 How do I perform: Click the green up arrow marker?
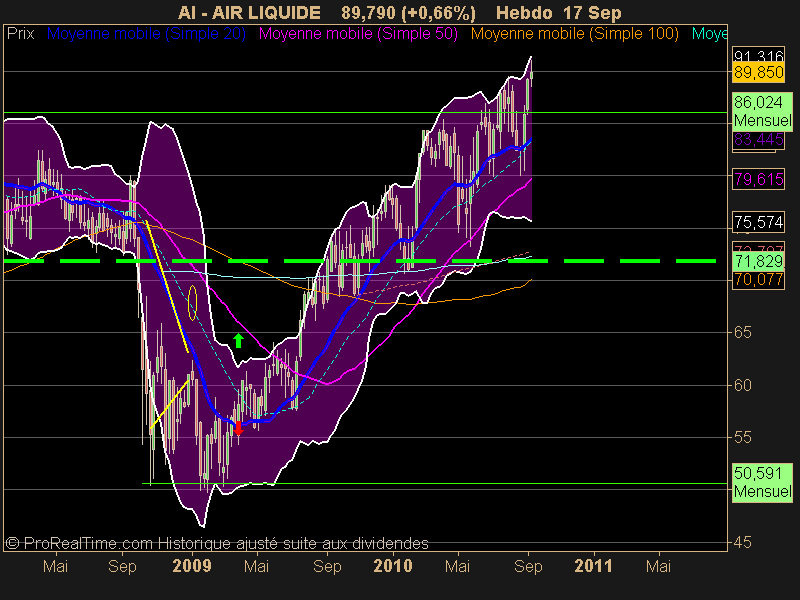[x=238, y=340]
